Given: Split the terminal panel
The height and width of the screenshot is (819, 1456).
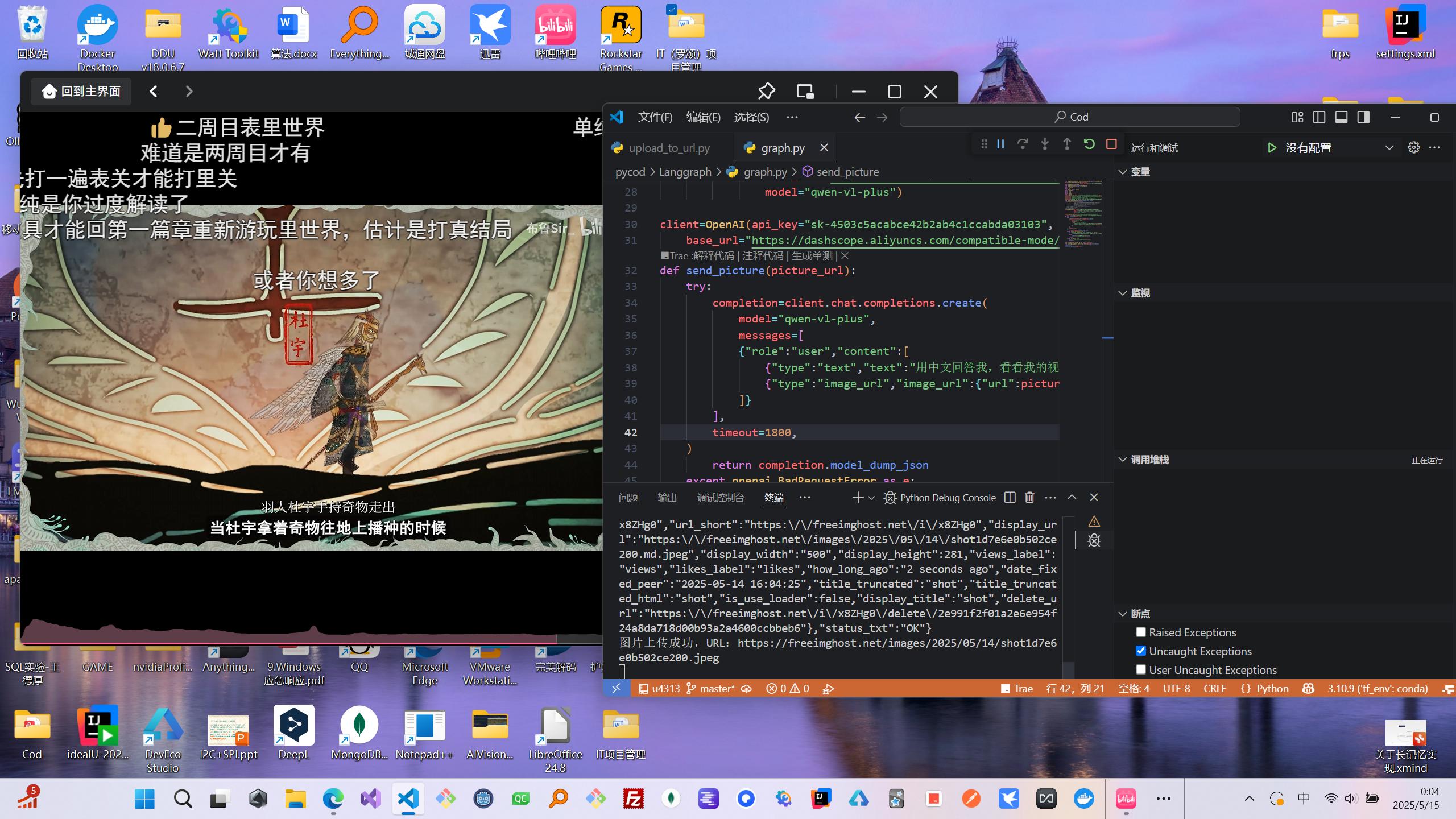Looking at the screenshot, I should (x=1010, y=498).
